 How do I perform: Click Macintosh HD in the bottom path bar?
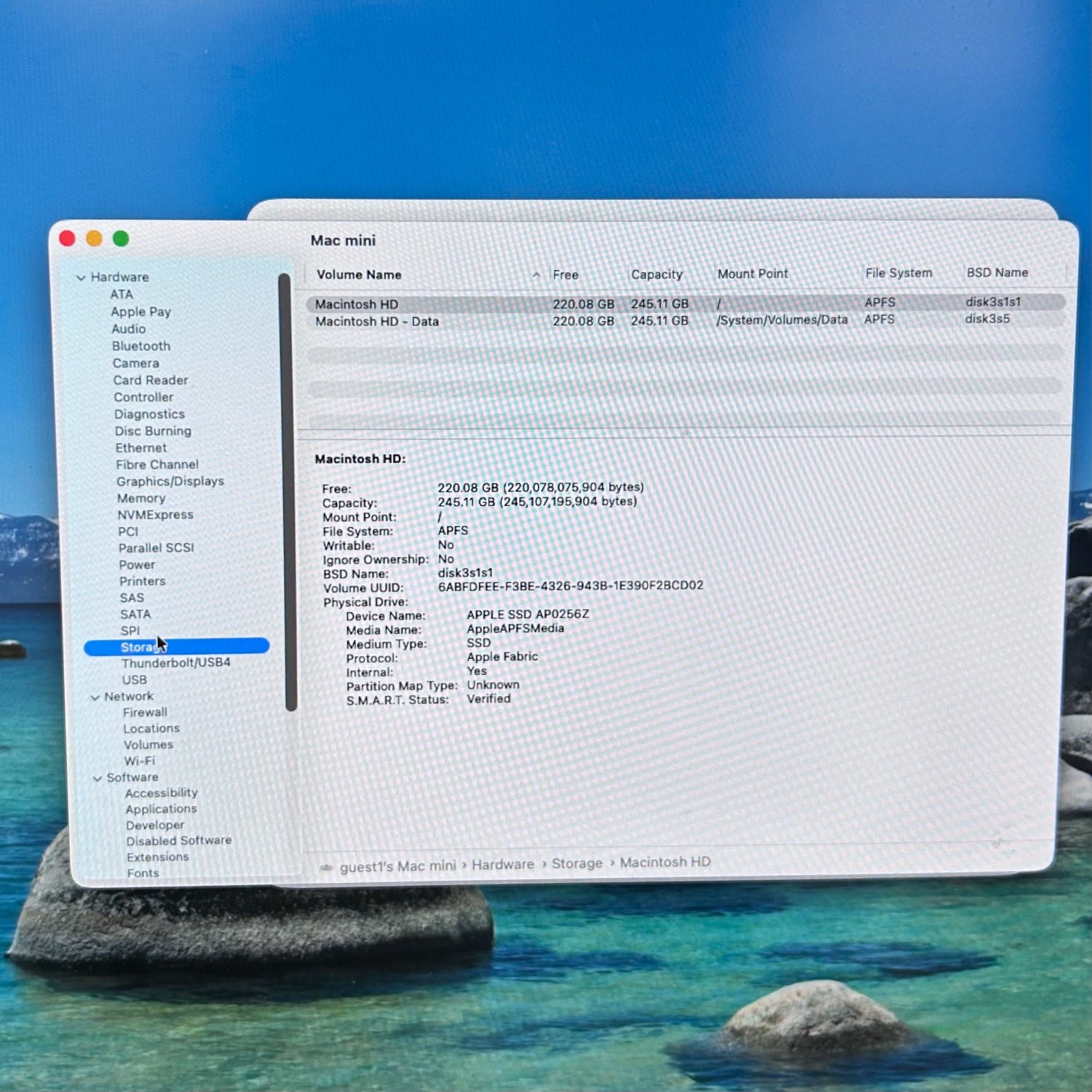click(665, 862)
